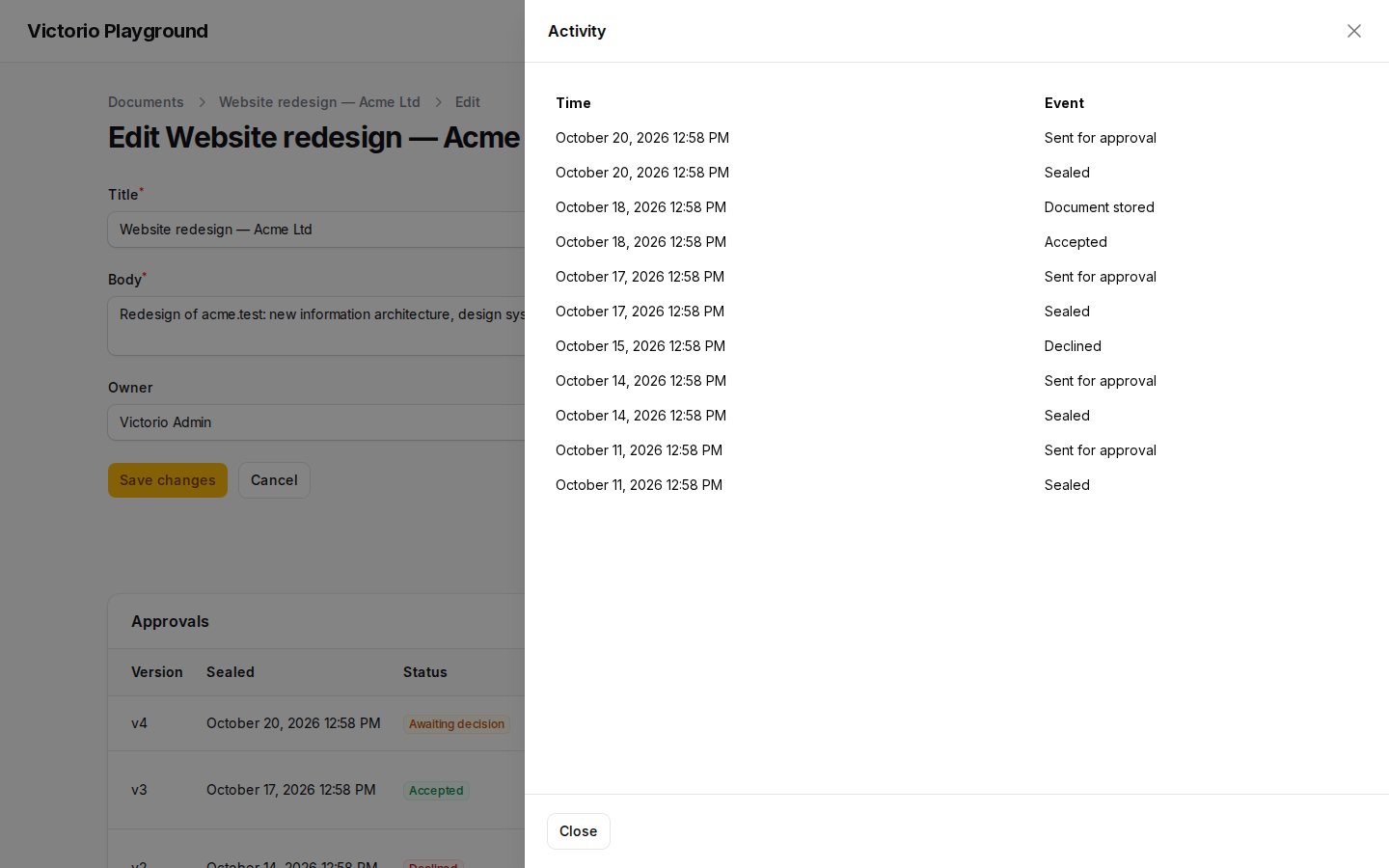Click the Owner field Victorio Admin
Image resolution: width=1389 pixels, height=868 pixels.
316,422
